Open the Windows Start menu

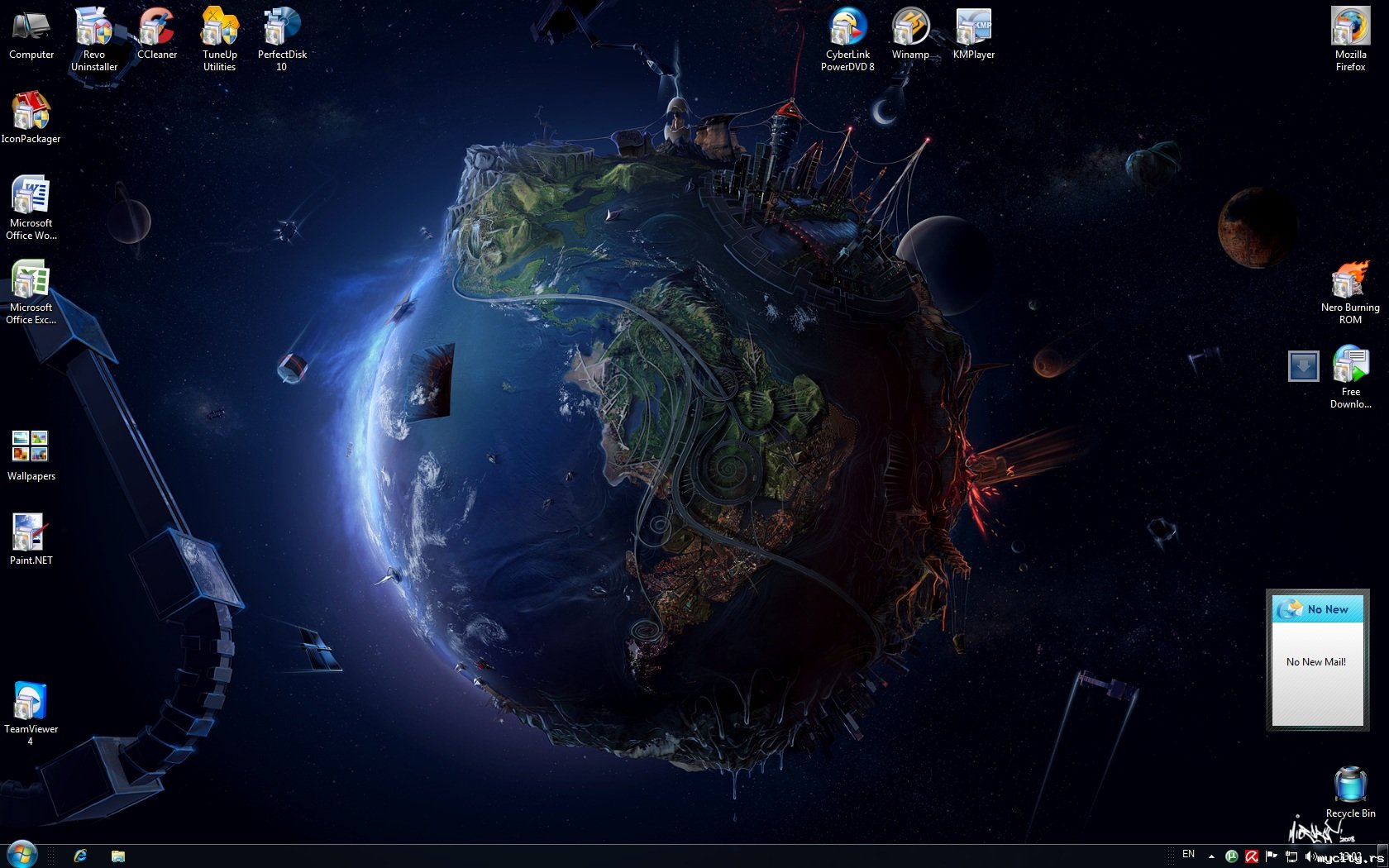pyautogui.click(x=22, y=855)
